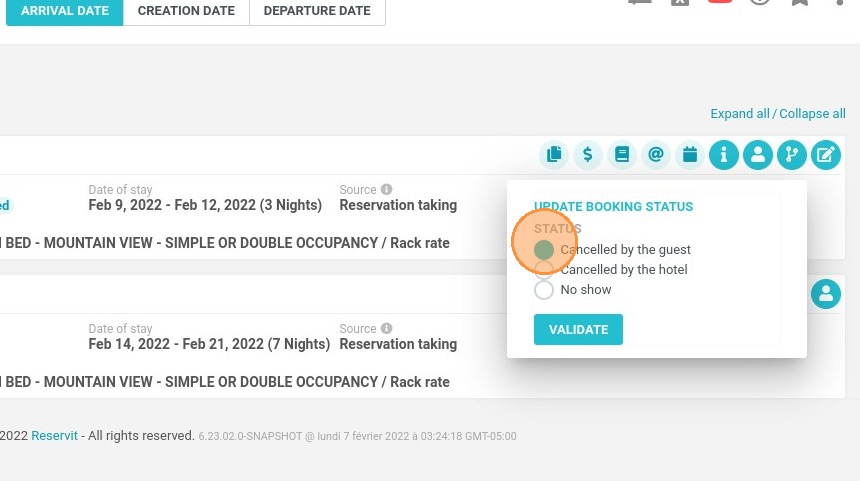Click the edit booking pencil icon

(x=826, y=155)
